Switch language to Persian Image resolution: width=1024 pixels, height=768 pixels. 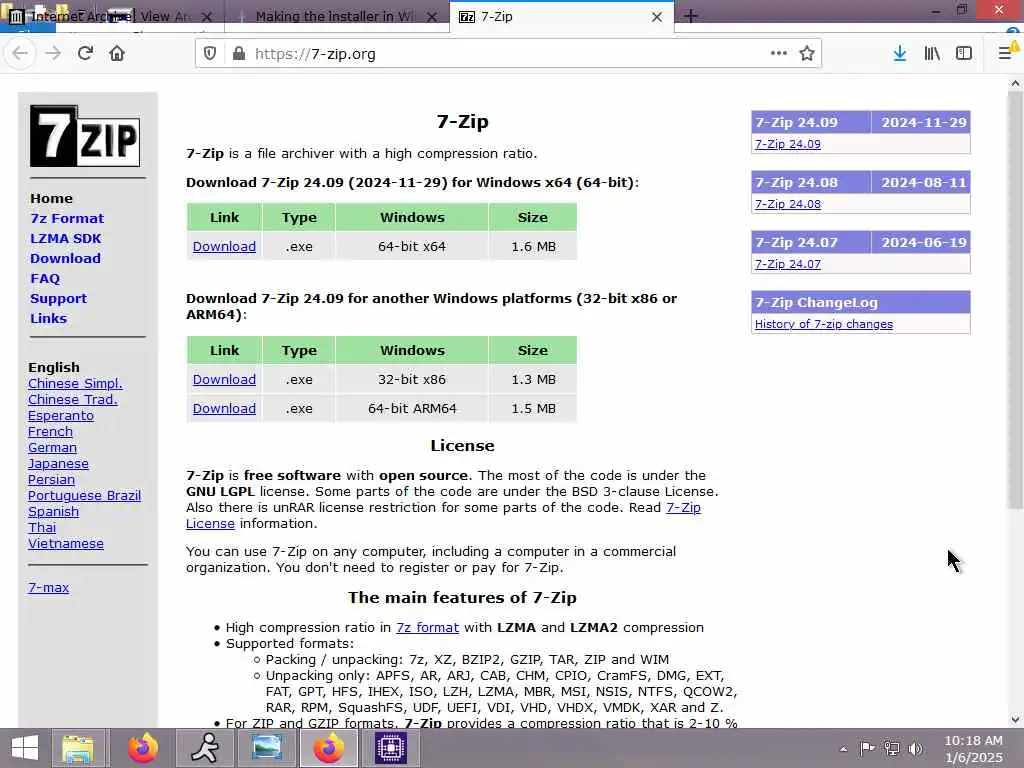coord(51,479)
